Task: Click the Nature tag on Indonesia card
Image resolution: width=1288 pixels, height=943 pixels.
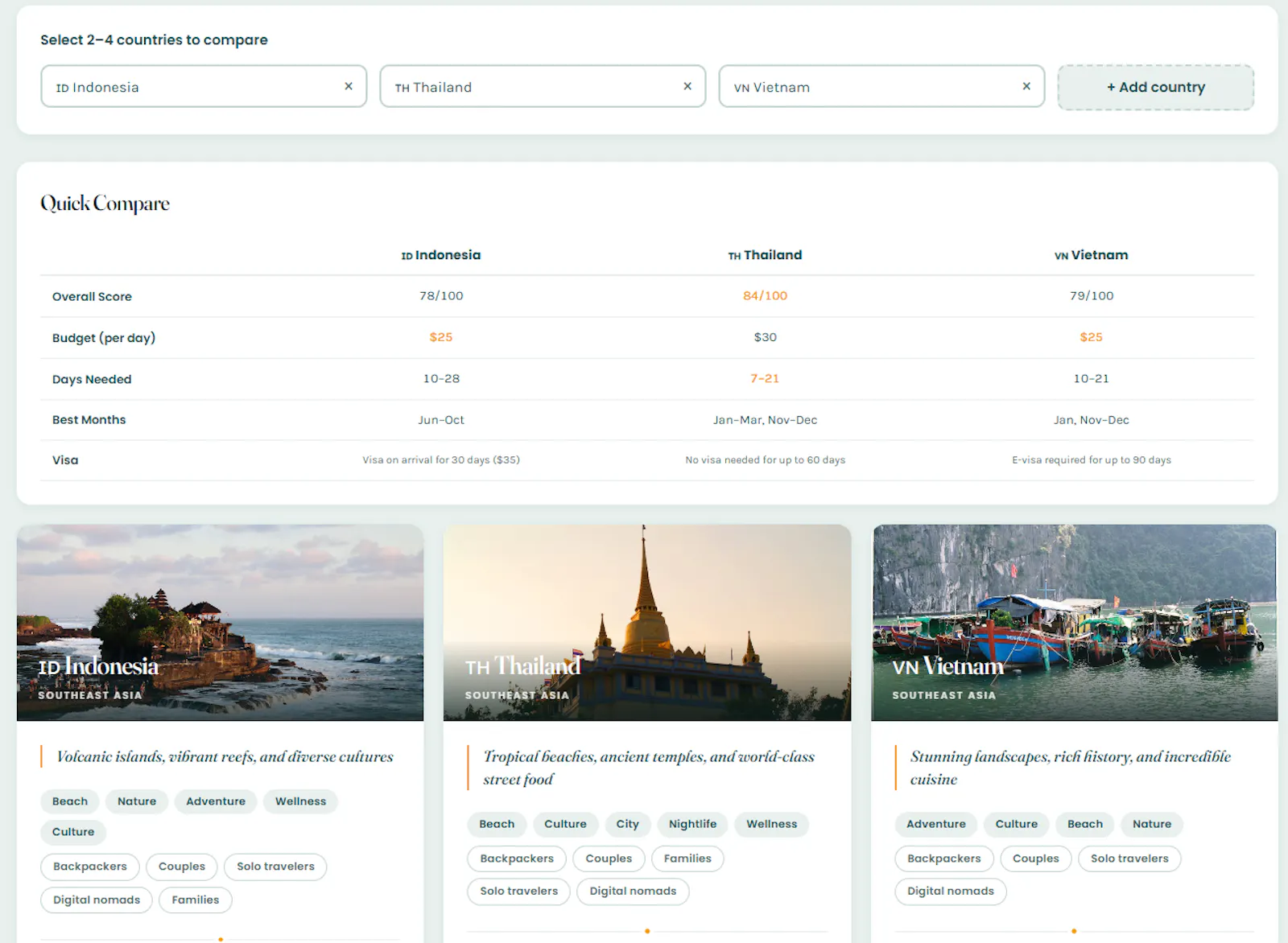Action: click(x=137, y=801)
